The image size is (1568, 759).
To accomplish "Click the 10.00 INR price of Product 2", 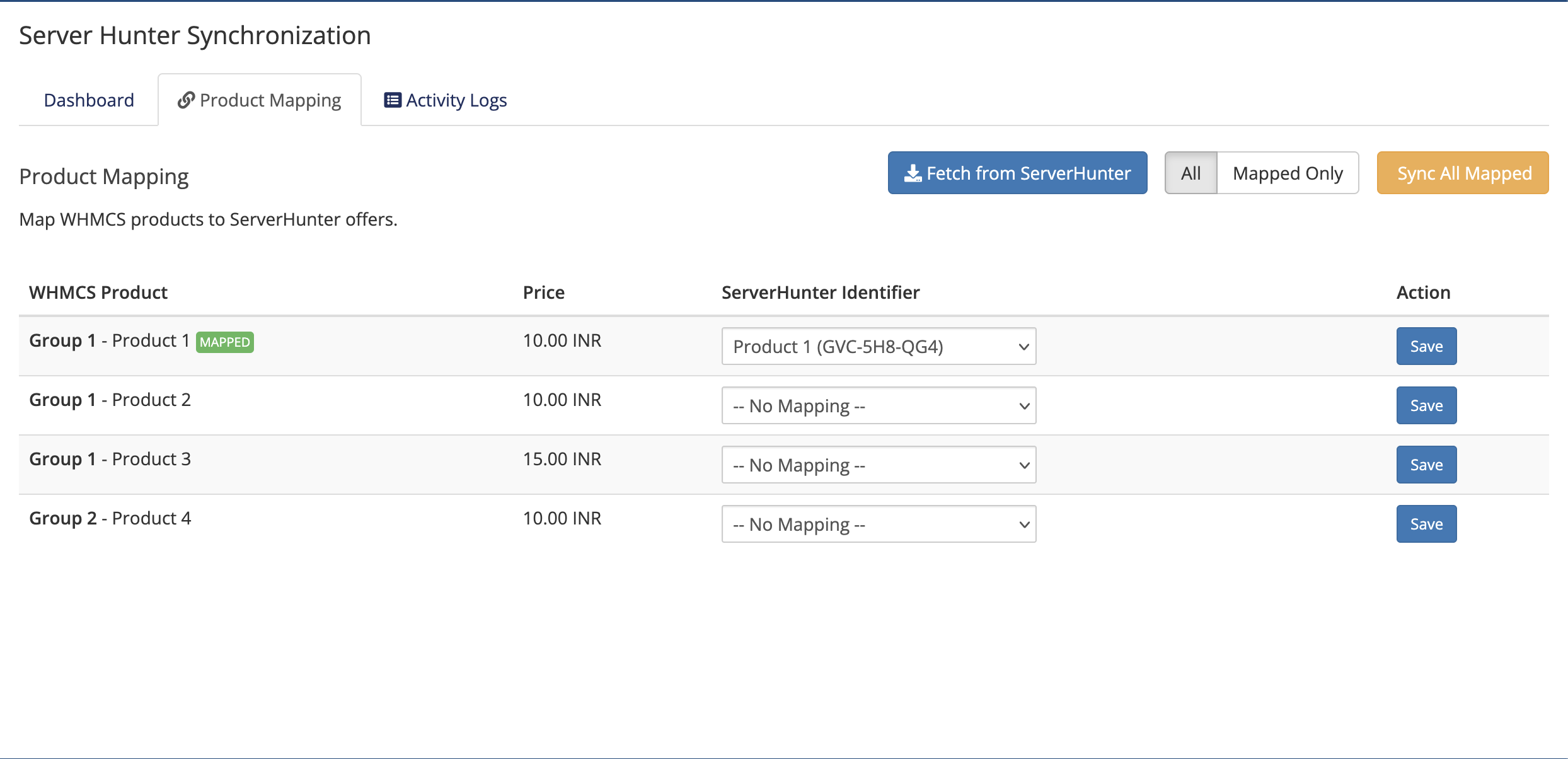I will (x=562, y=400).
